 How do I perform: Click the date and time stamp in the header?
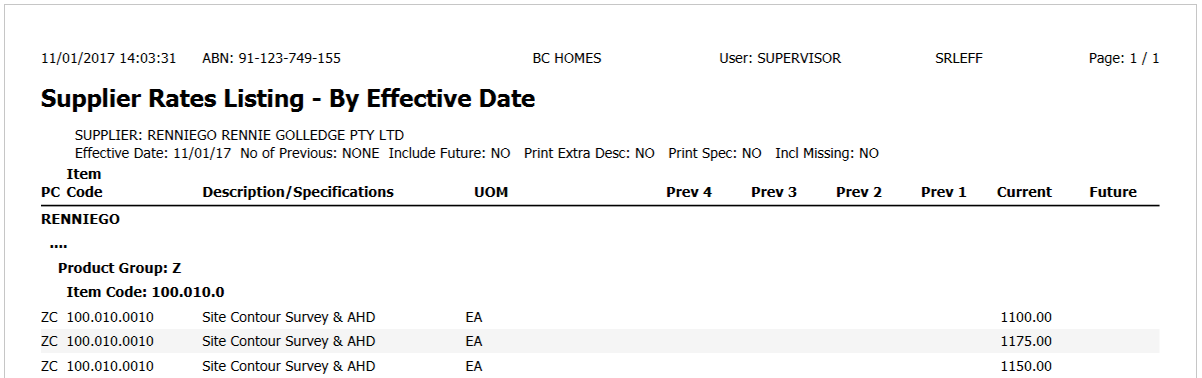coord(109,58)
